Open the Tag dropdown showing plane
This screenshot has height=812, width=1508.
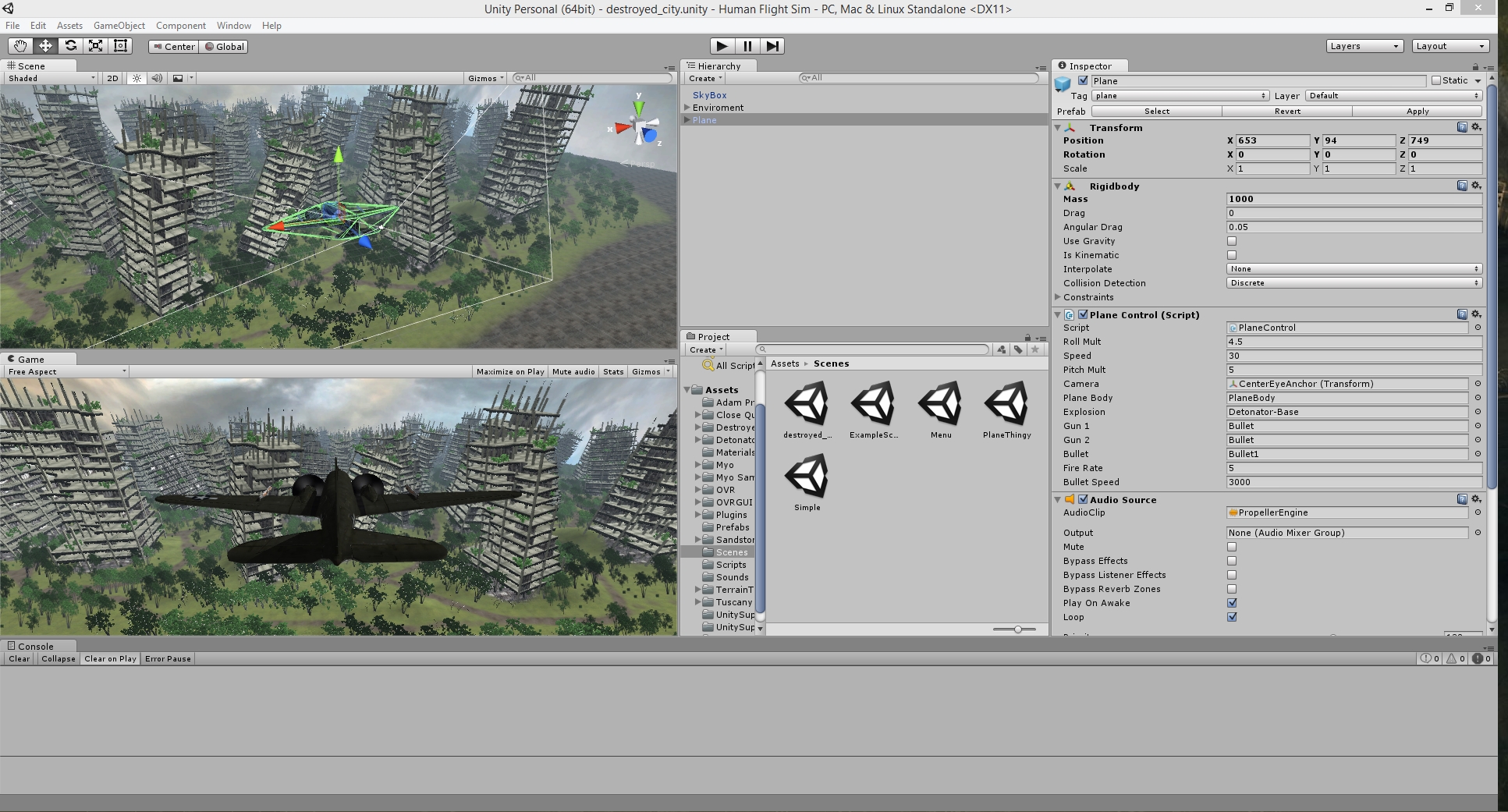pyautogui.click(x=1180, y=96)
